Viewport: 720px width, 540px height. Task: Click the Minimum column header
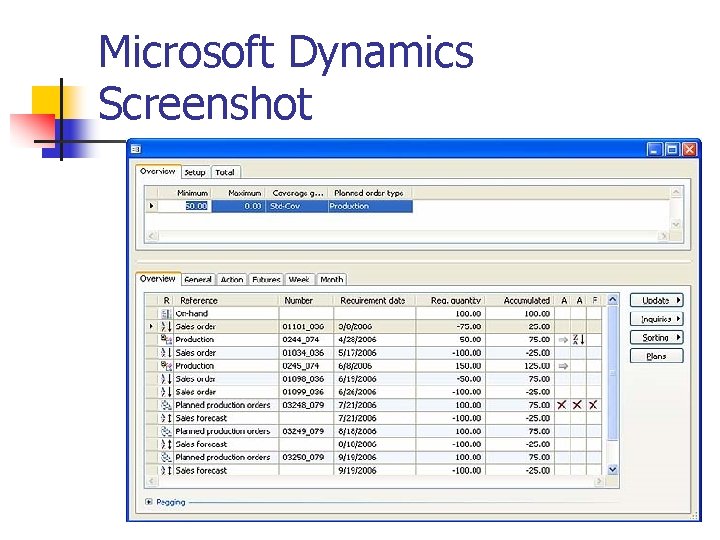[x=185, y=193]
